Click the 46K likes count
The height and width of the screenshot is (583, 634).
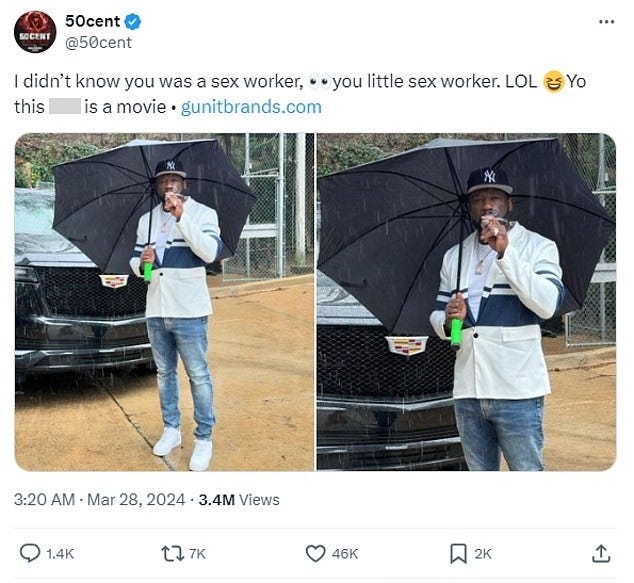click(345, 553)
